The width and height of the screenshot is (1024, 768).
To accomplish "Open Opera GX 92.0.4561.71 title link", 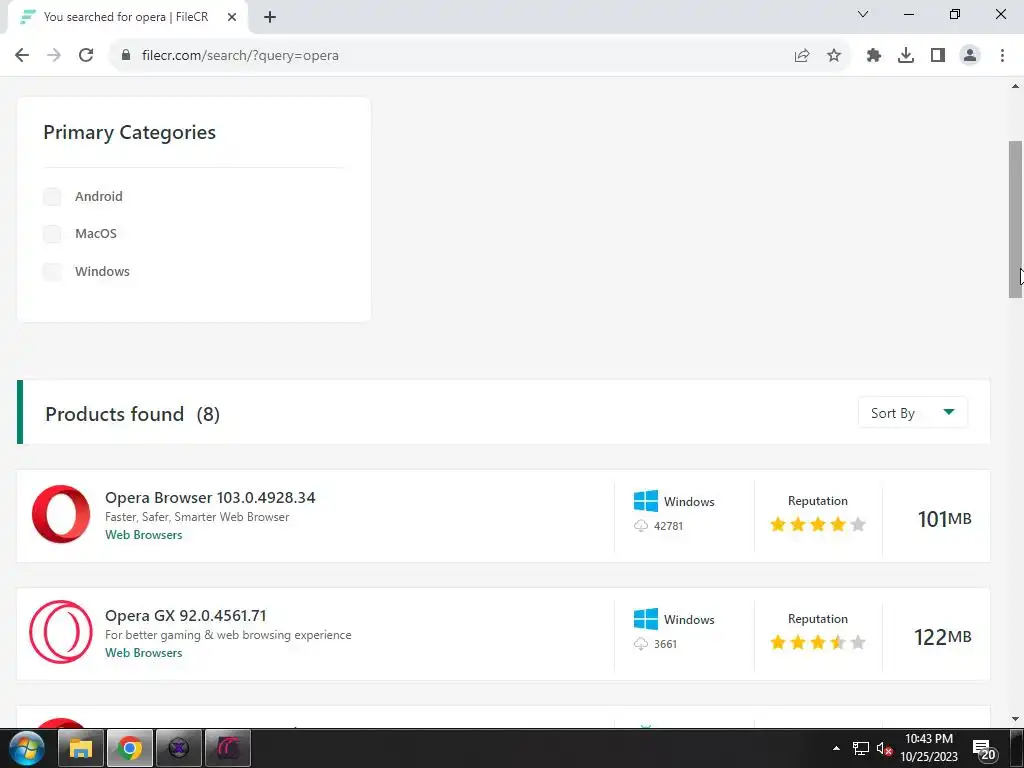I will click(x=185, y=616).
